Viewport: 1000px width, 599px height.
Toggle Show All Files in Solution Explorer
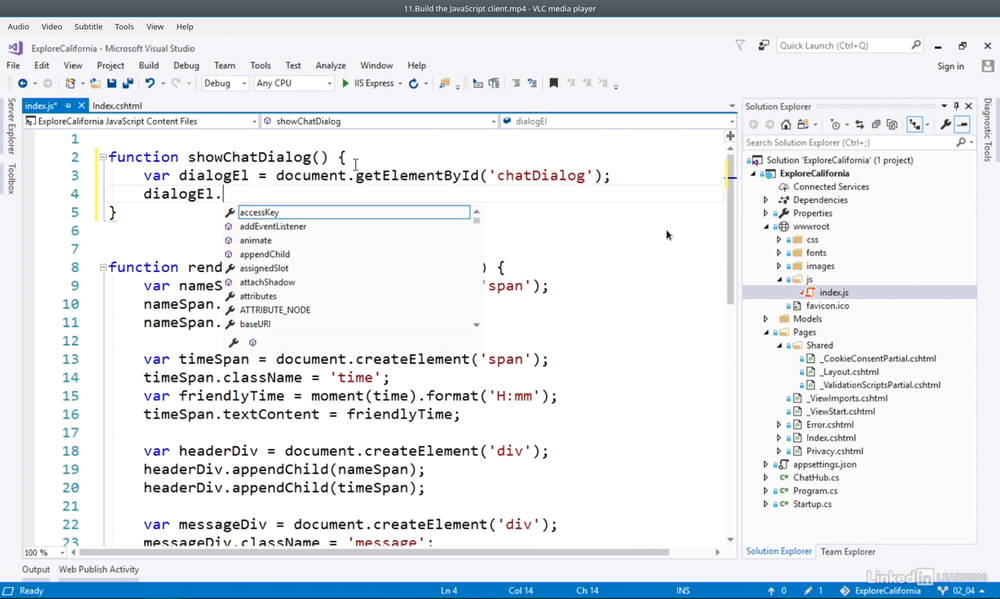[892, 125]
